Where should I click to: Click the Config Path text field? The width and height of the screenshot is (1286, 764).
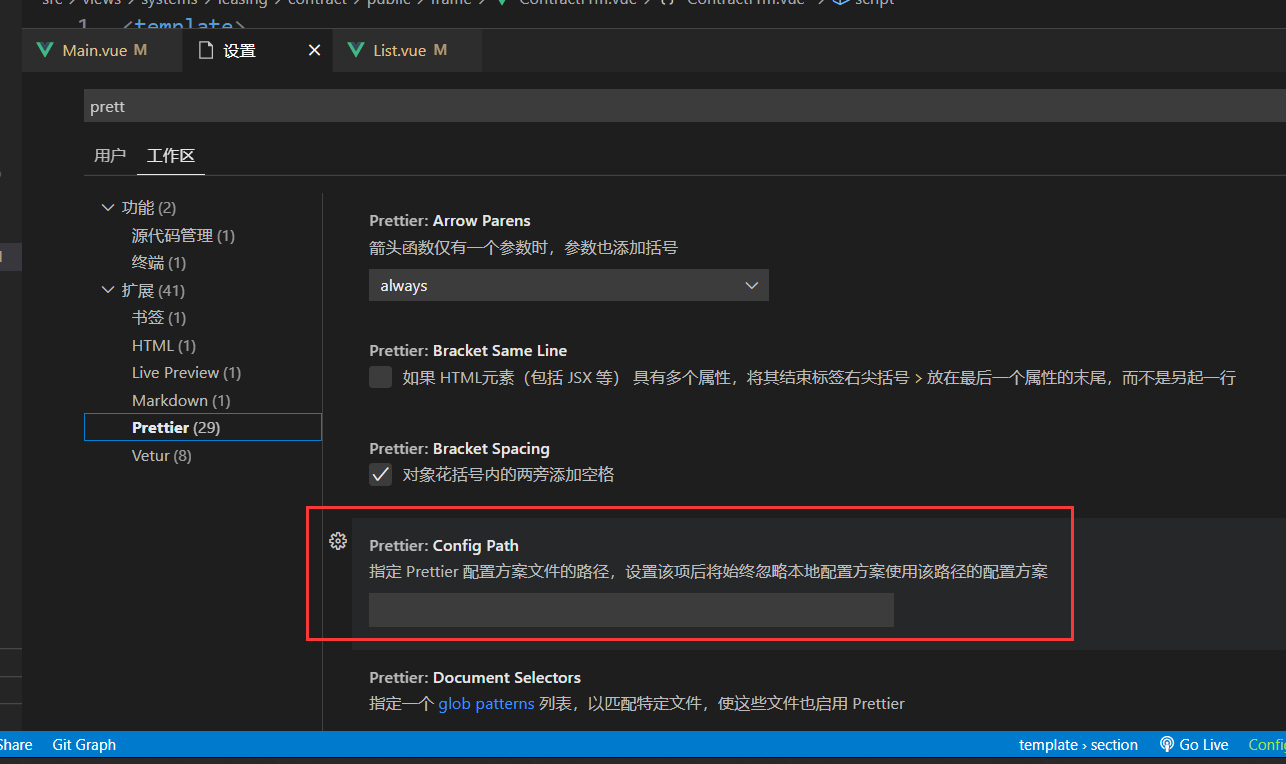click(631, 610)
